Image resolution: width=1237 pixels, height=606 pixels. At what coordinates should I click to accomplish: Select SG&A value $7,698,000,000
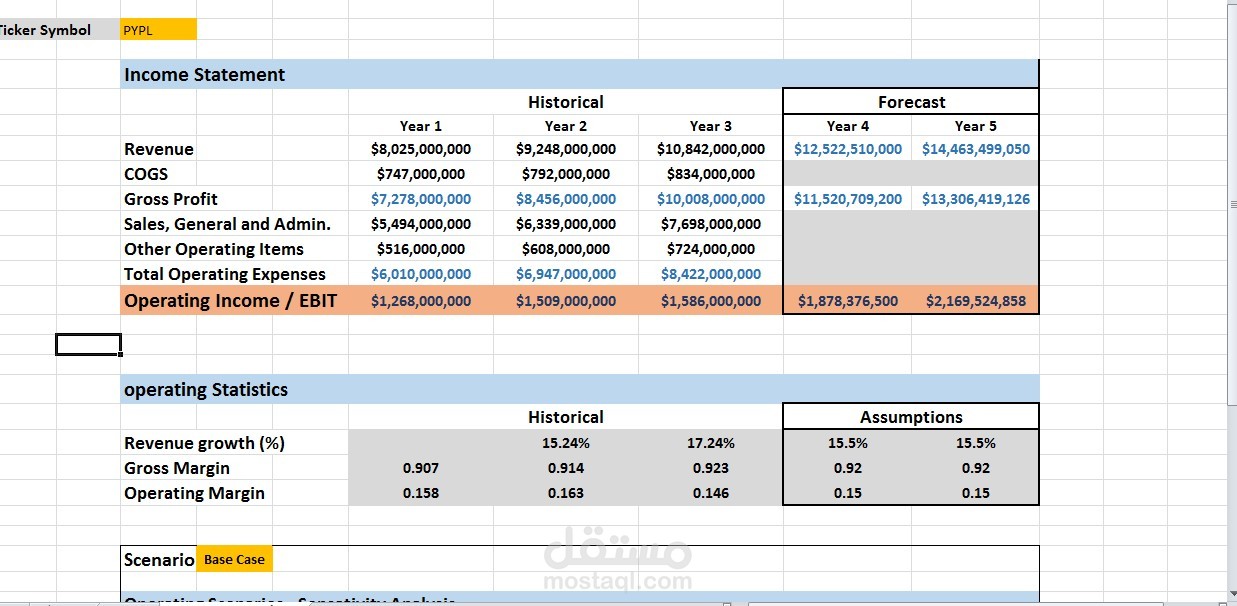(711, 224)
